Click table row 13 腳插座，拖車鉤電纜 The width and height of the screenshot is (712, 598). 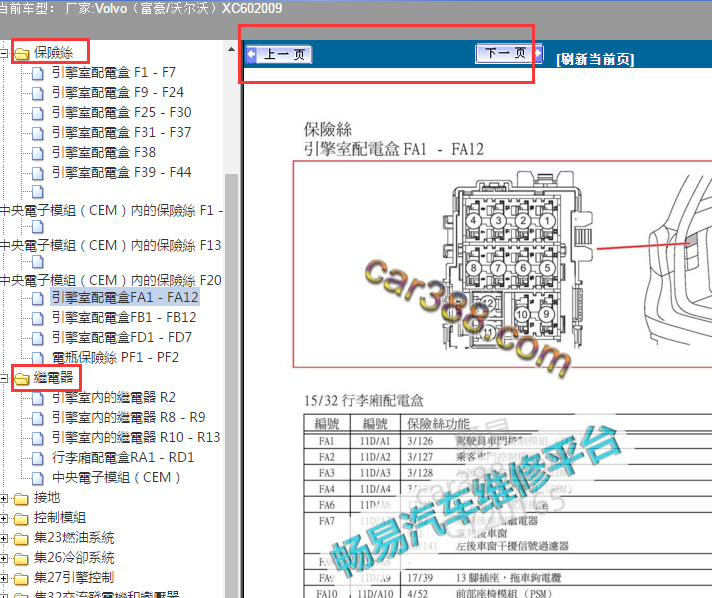click(x=509, y=578)
